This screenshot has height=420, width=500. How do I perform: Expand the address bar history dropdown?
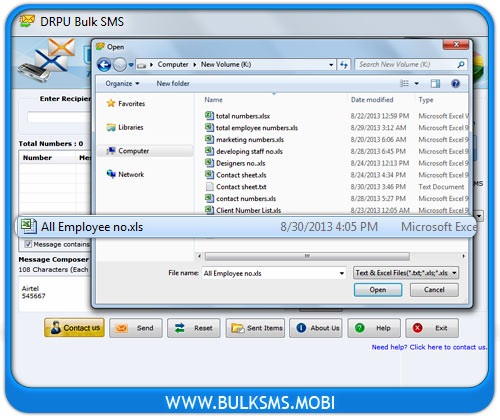tap(331, 65)
